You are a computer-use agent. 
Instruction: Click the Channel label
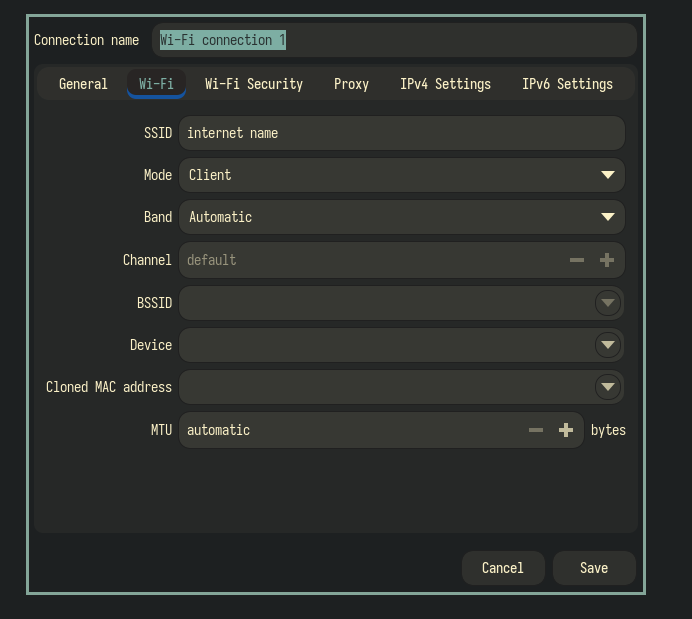(147, 260)
